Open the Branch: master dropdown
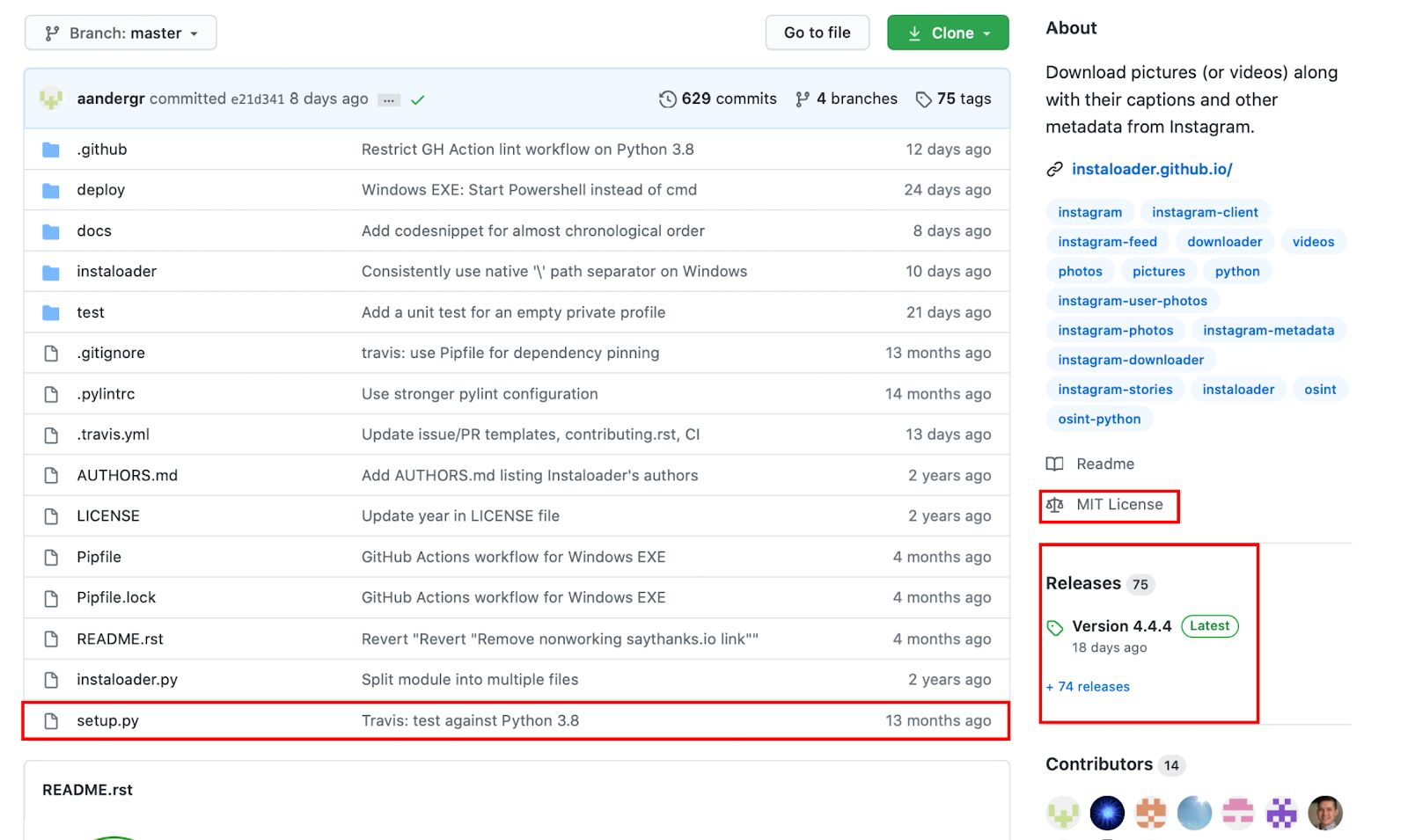 [x=121, y=33]
